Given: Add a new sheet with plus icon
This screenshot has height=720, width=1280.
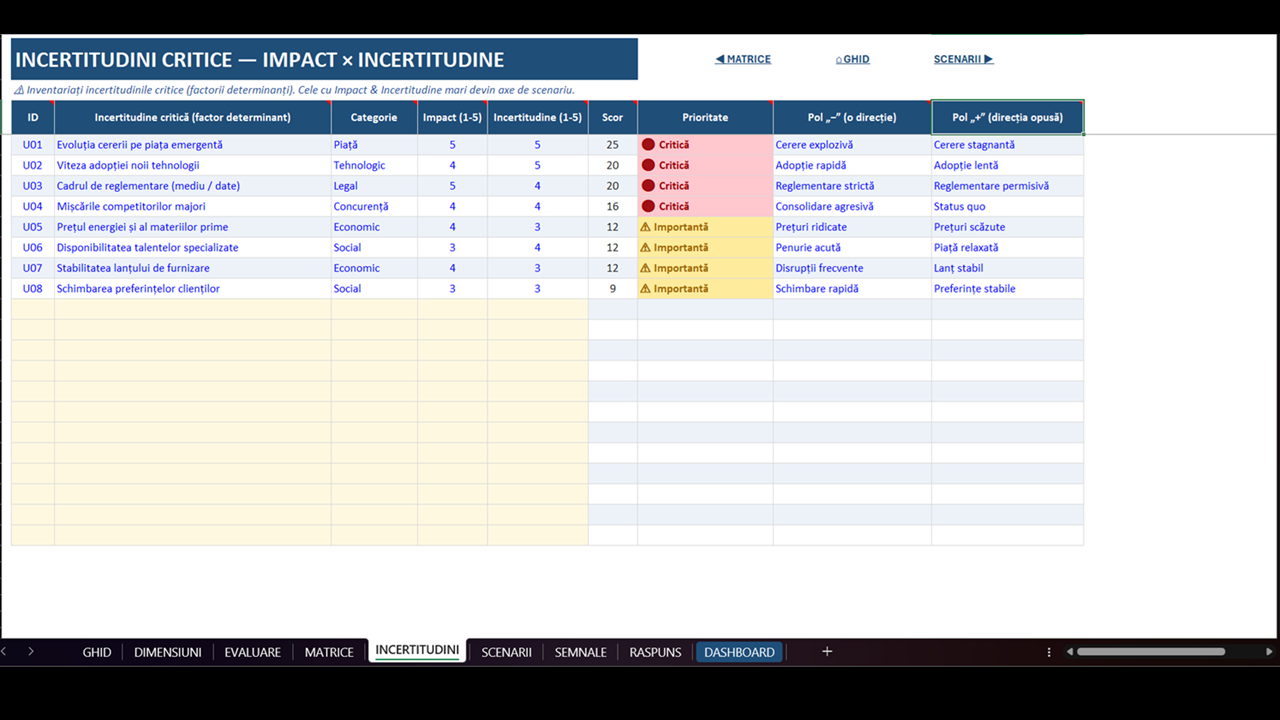Looking at the screenshot, I should tap(827, 652).
